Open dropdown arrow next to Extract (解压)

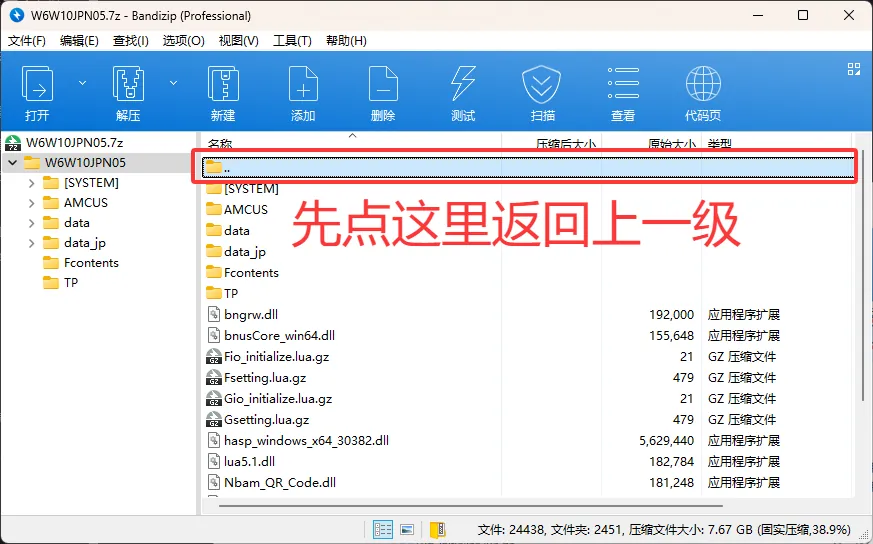point(173,83)
